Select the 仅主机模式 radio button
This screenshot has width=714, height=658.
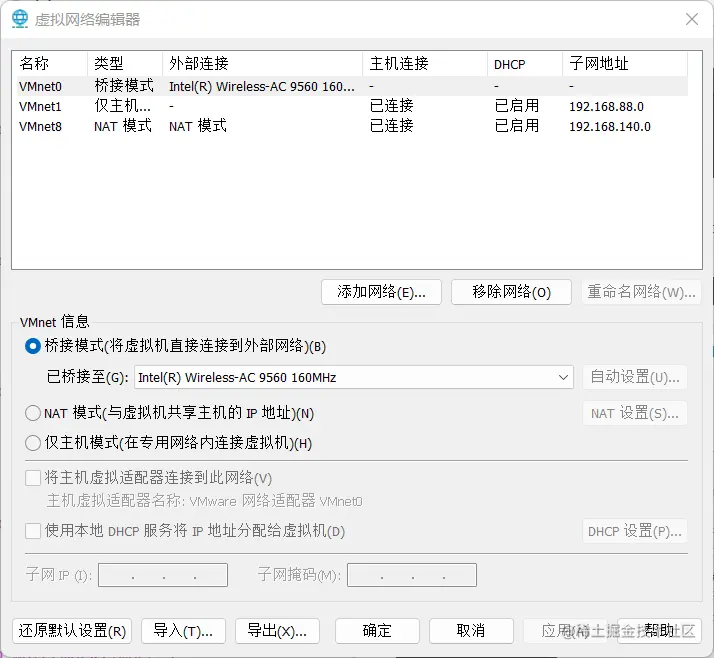click(33, 443)
